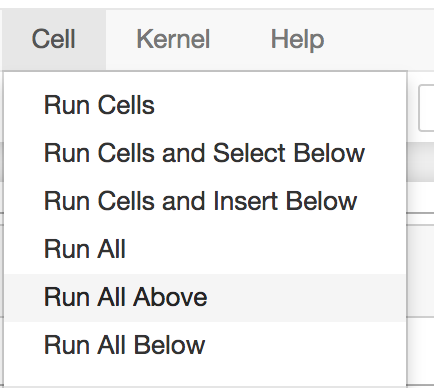
Task: Run cells above using Run All Above
Action: click(x=205, y=298)
